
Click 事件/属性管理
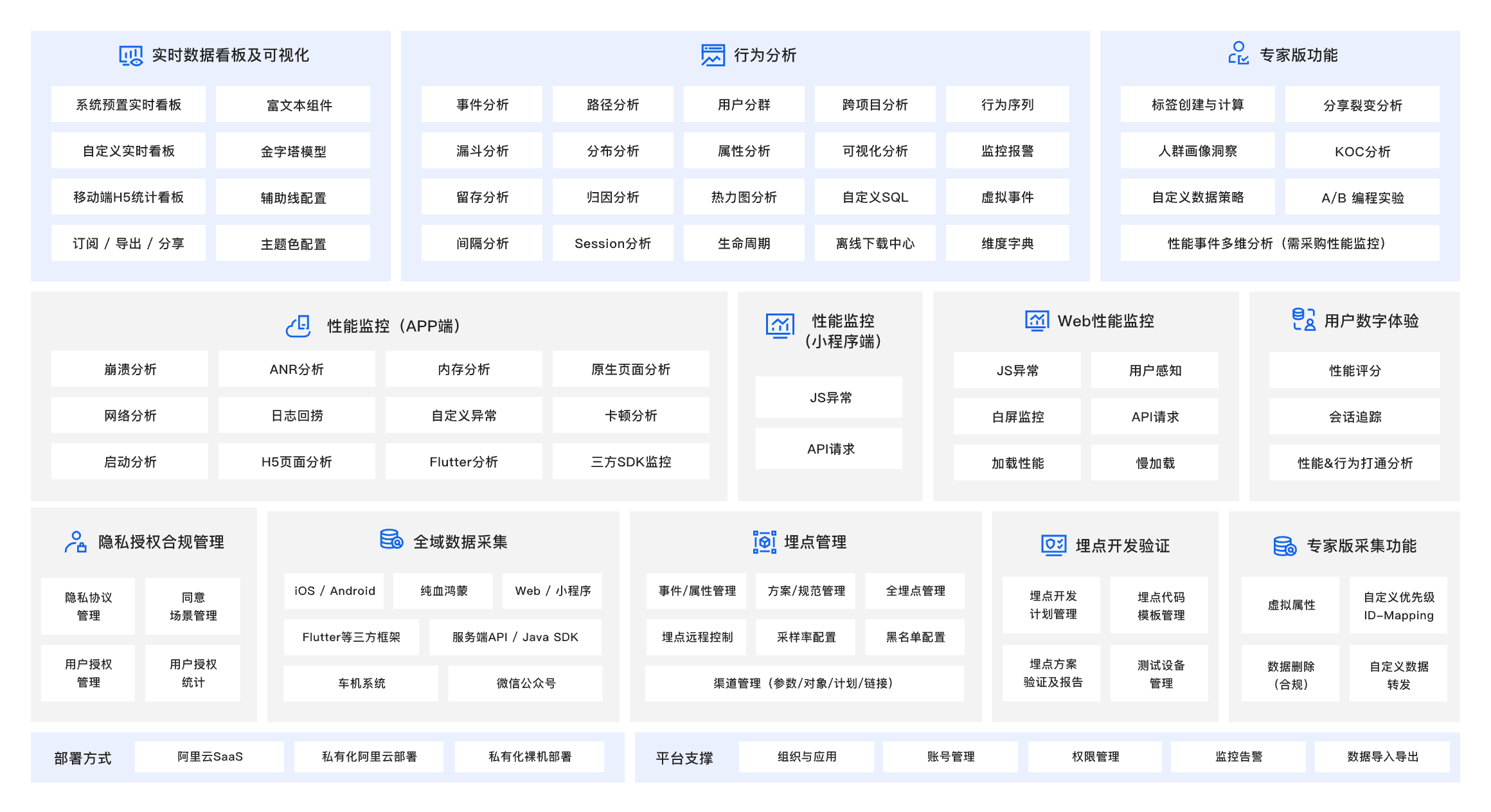coord(697,590)
